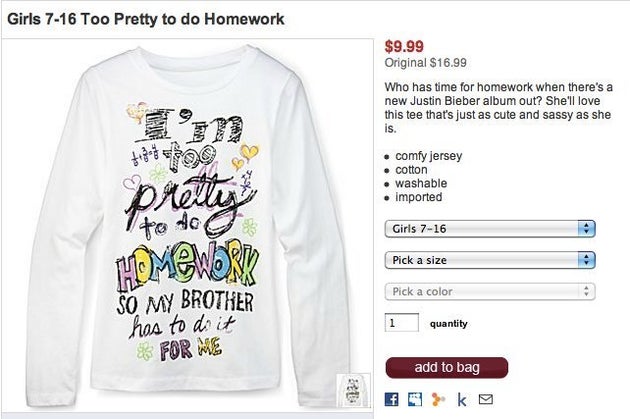Screen dimensions: 630x419
Task: Click the quantity label text
Action: [x=448, y=324]
